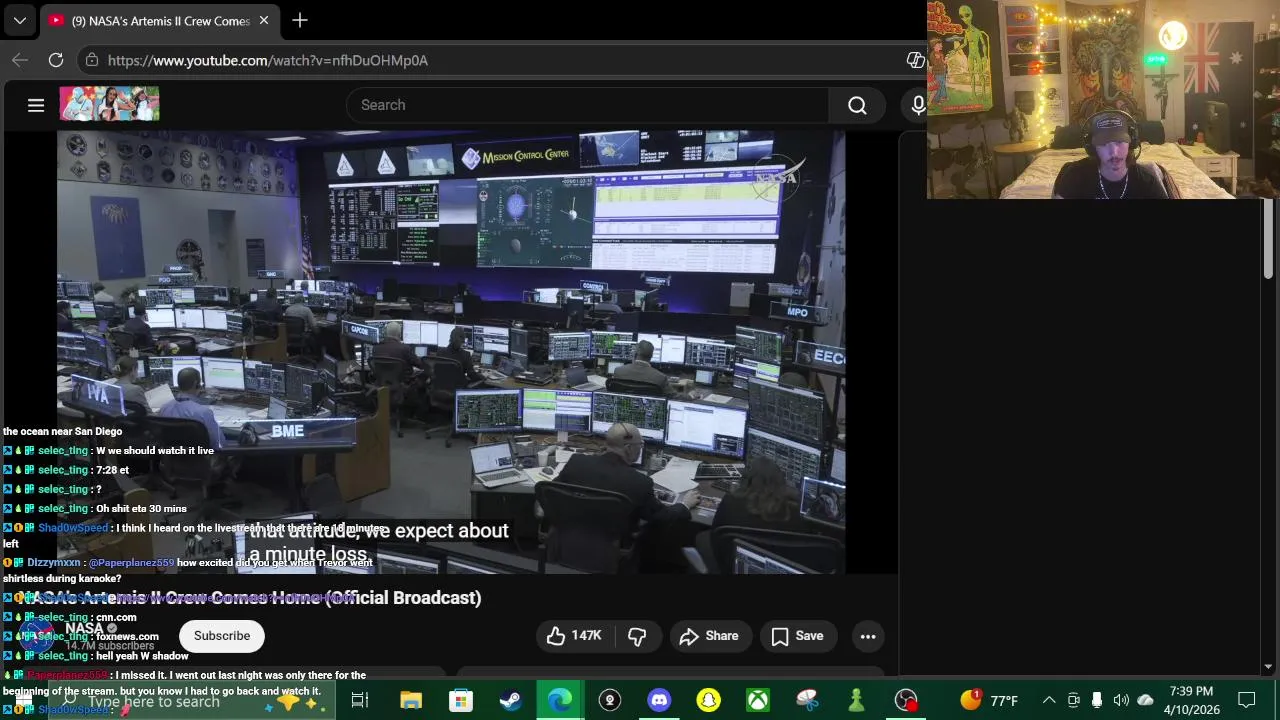Open the YouTube hamburger guide menu
Image resolution: width=1280 pixels, height=720 pixels.
tap(36, 105)
